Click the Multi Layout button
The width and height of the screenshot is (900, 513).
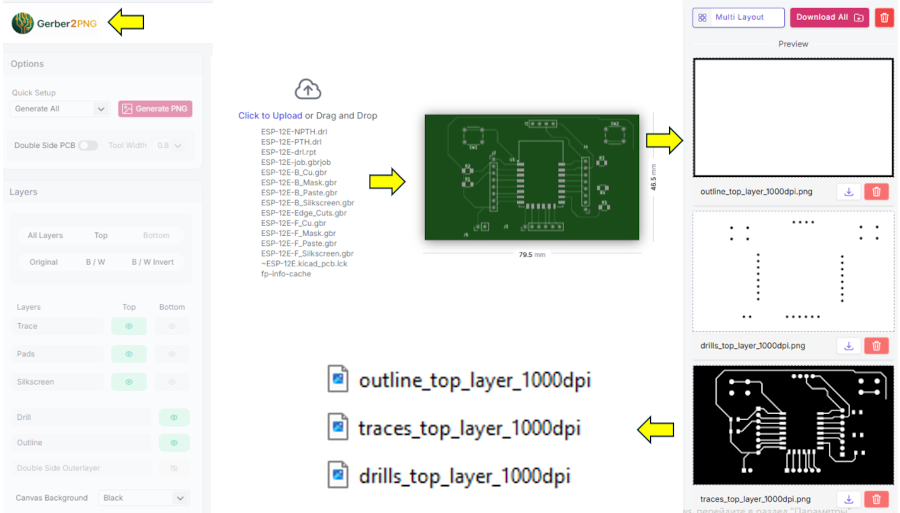(x=738, y=17)
